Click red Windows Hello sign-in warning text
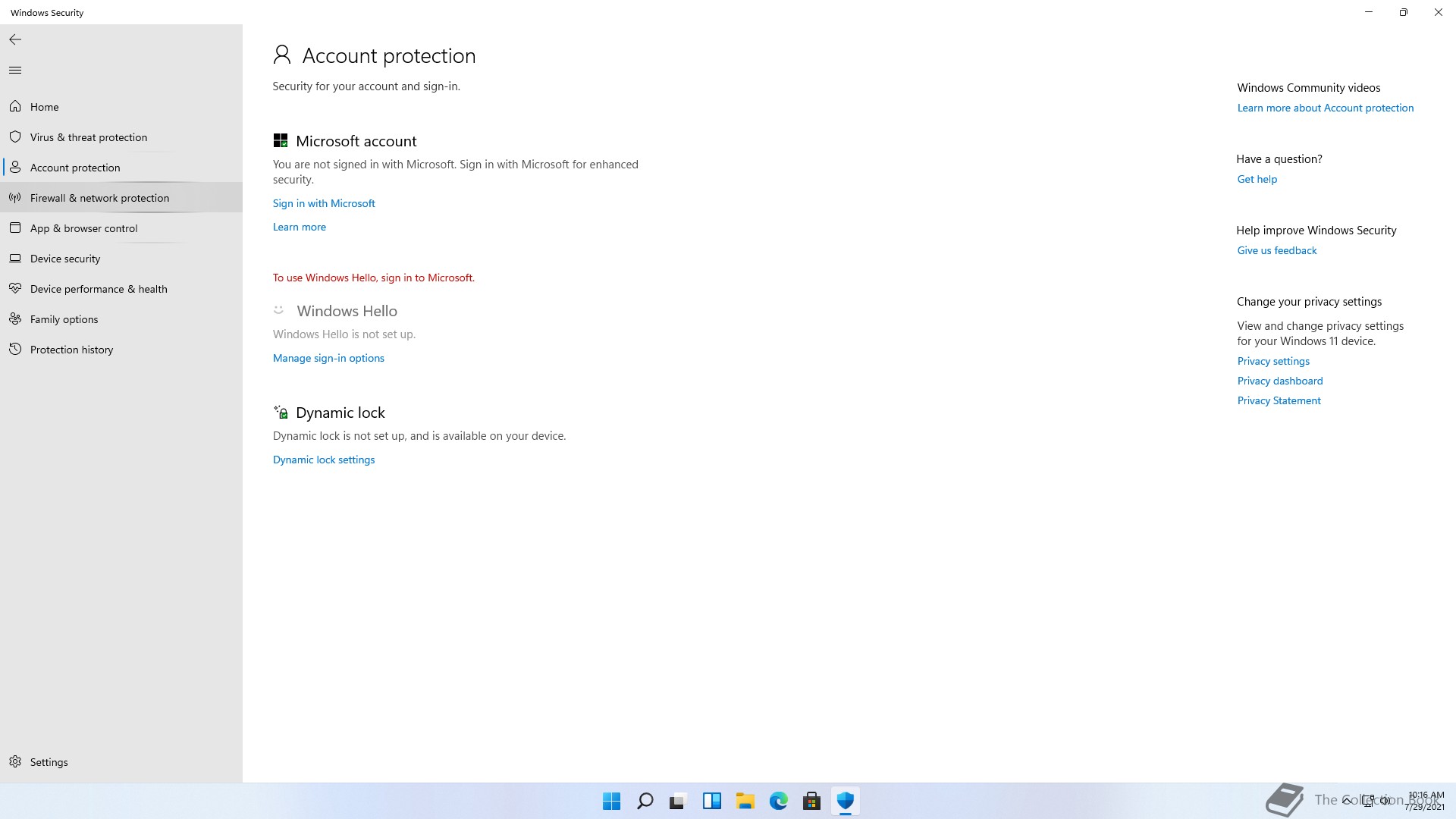The height and width of the screenshot is (819, 1456). (374, 278)
